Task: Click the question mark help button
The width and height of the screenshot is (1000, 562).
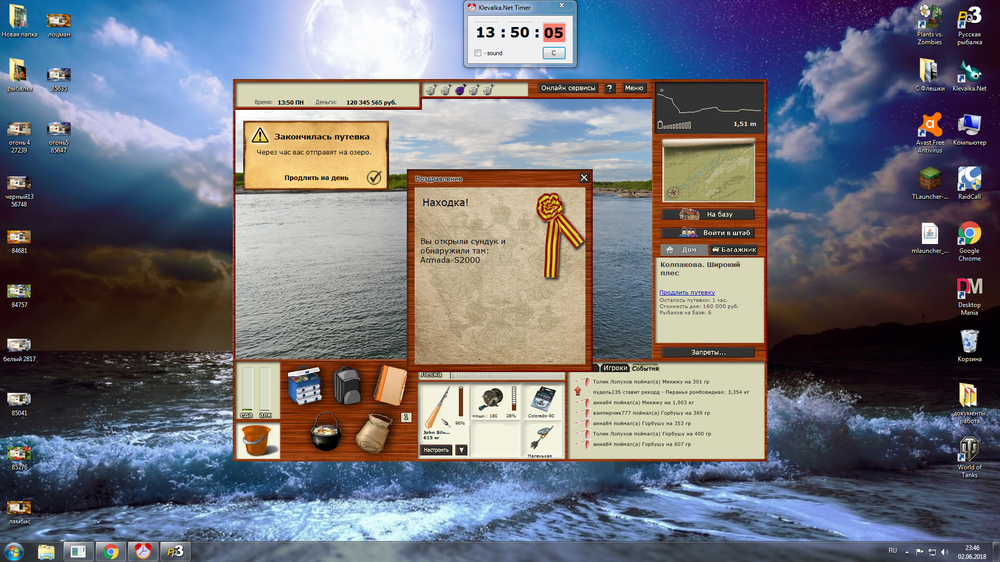Action: click(x=609, y=88)
